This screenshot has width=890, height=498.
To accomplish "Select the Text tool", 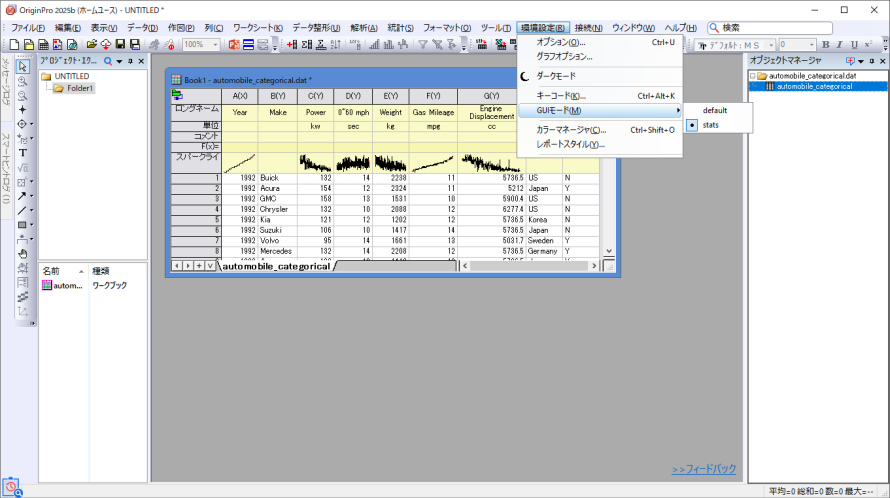I will point(22,153).
